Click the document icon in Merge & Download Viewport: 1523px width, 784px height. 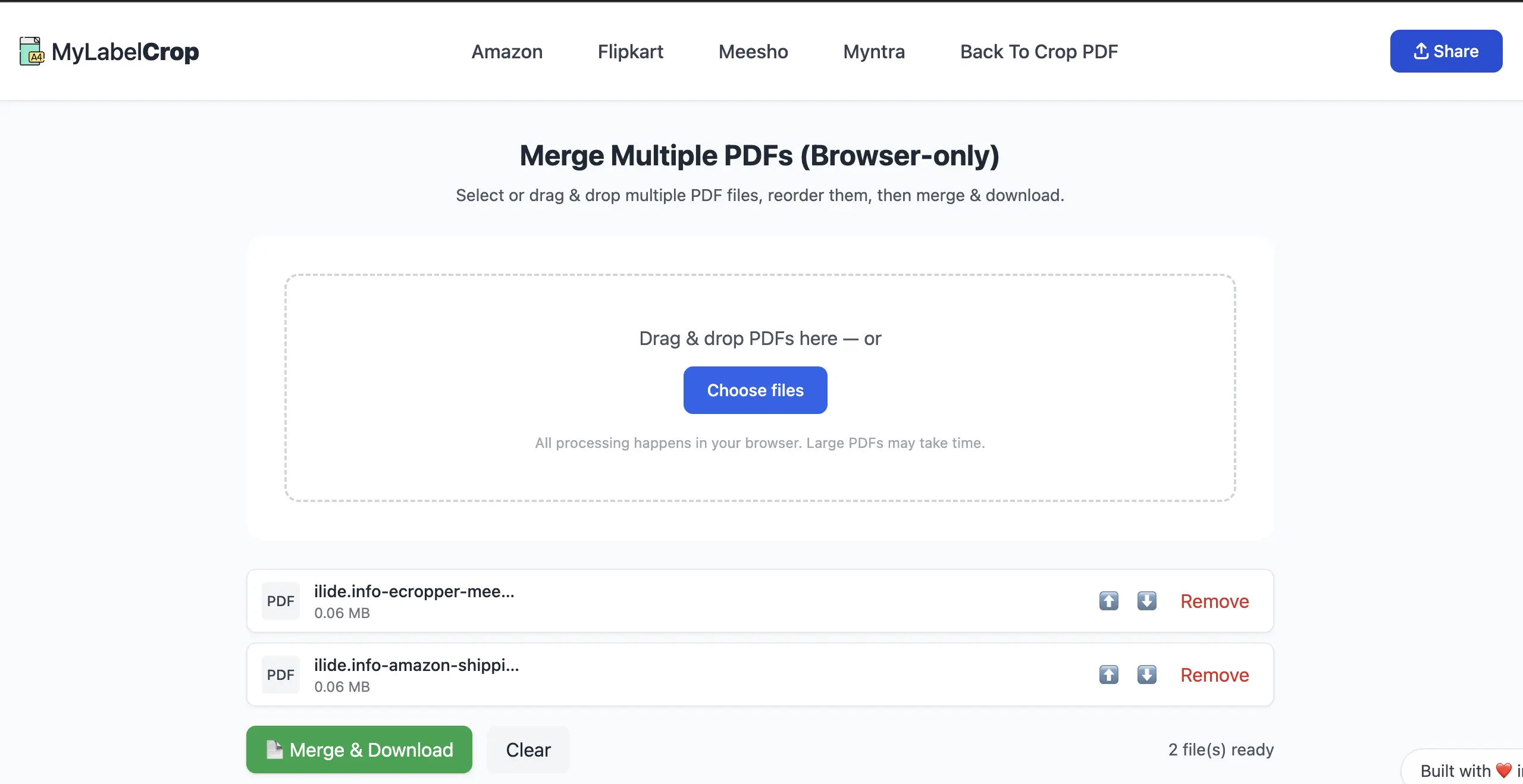pyautogui.click(x=274, y=749)
